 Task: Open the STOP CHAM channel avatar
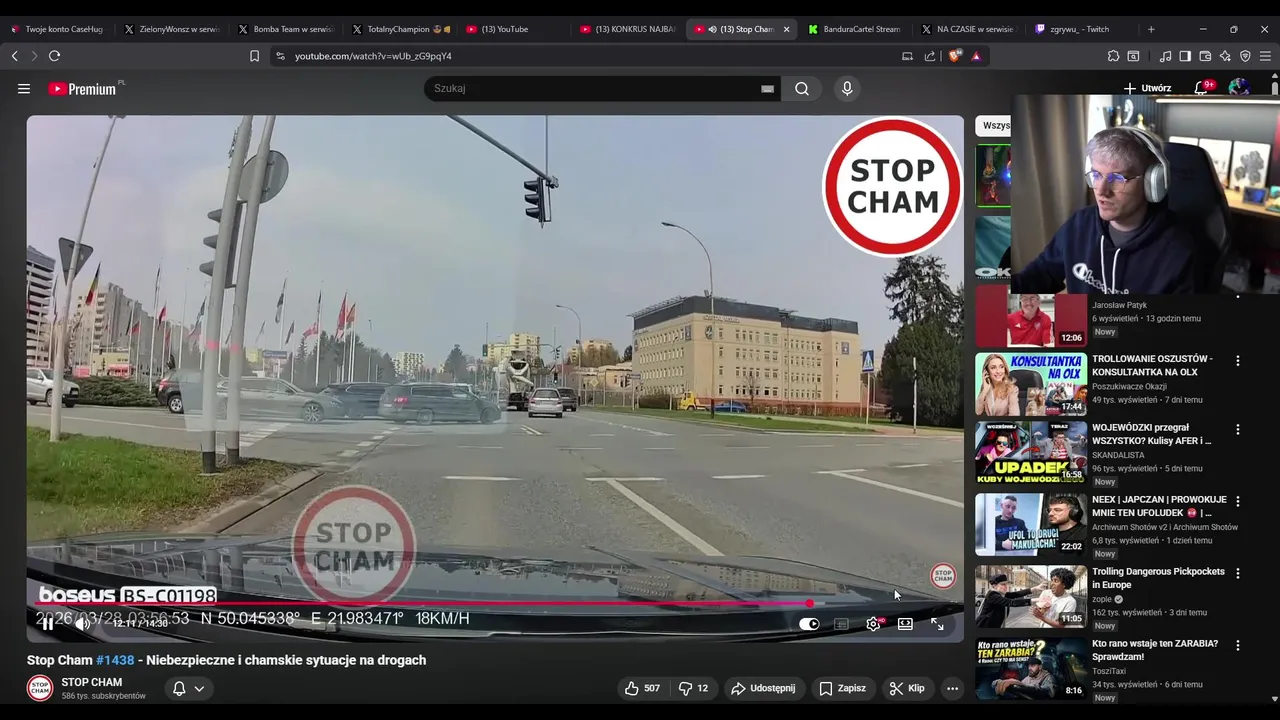40,688
